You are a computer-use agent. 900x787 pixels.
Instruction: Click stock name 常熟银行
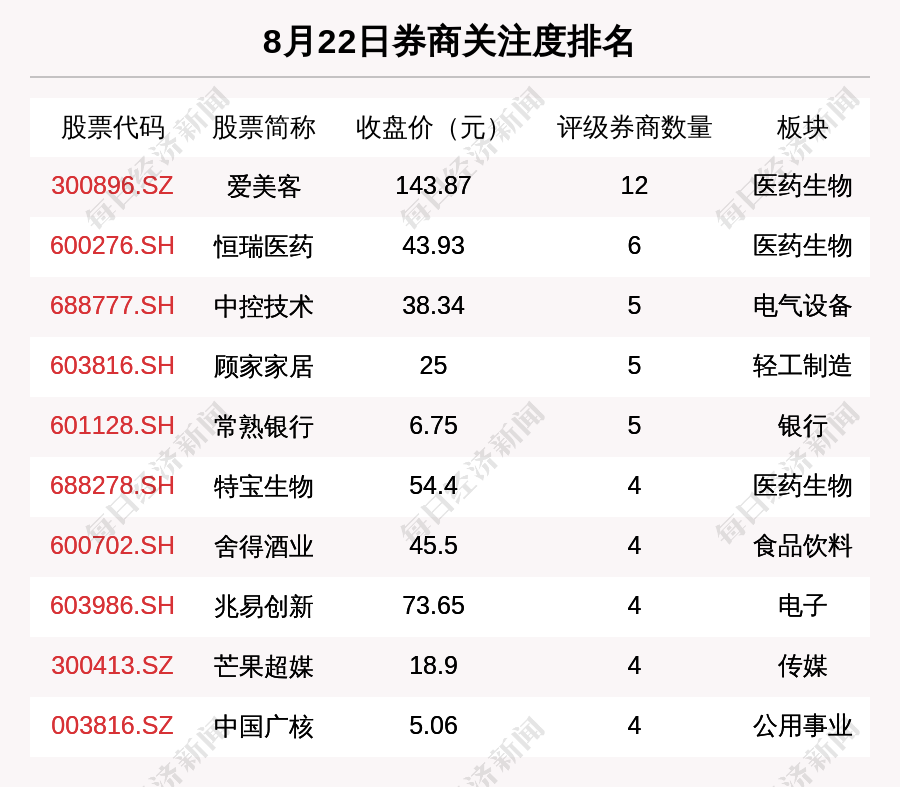click(x=263, y=427)
